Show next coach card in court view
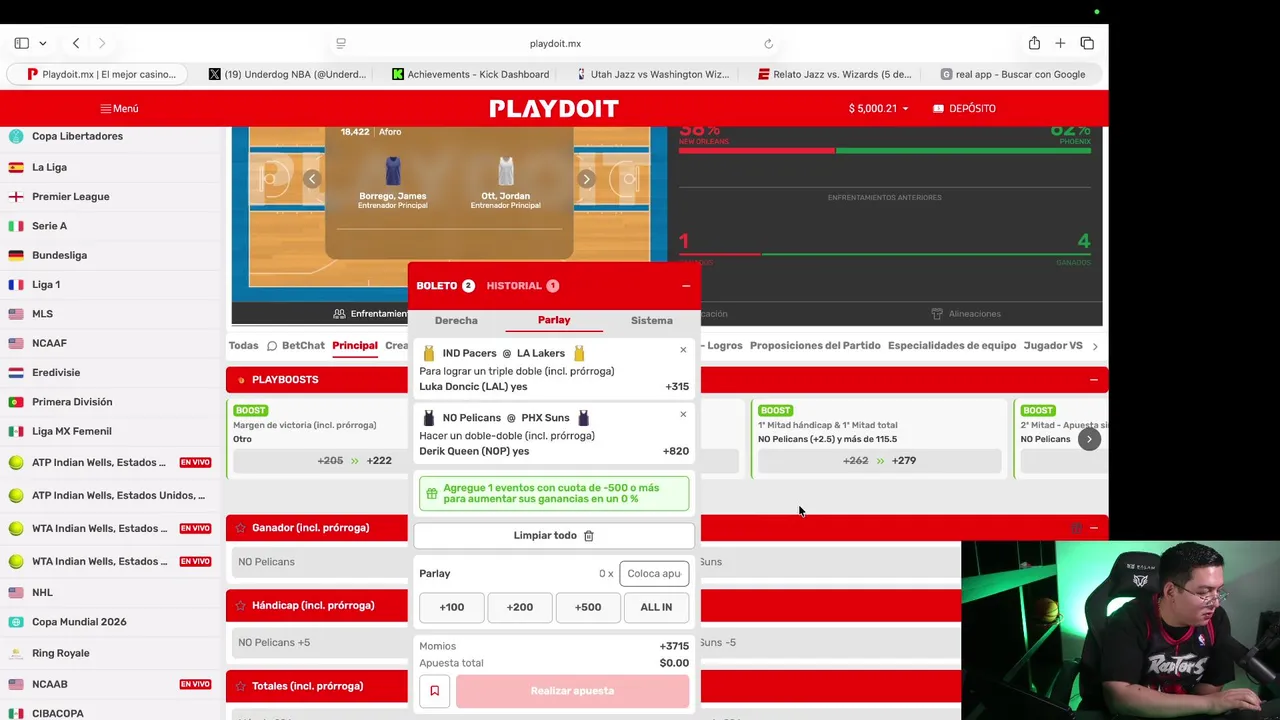The height and width of the screenshot is (720, 1280). click(586, 179)
